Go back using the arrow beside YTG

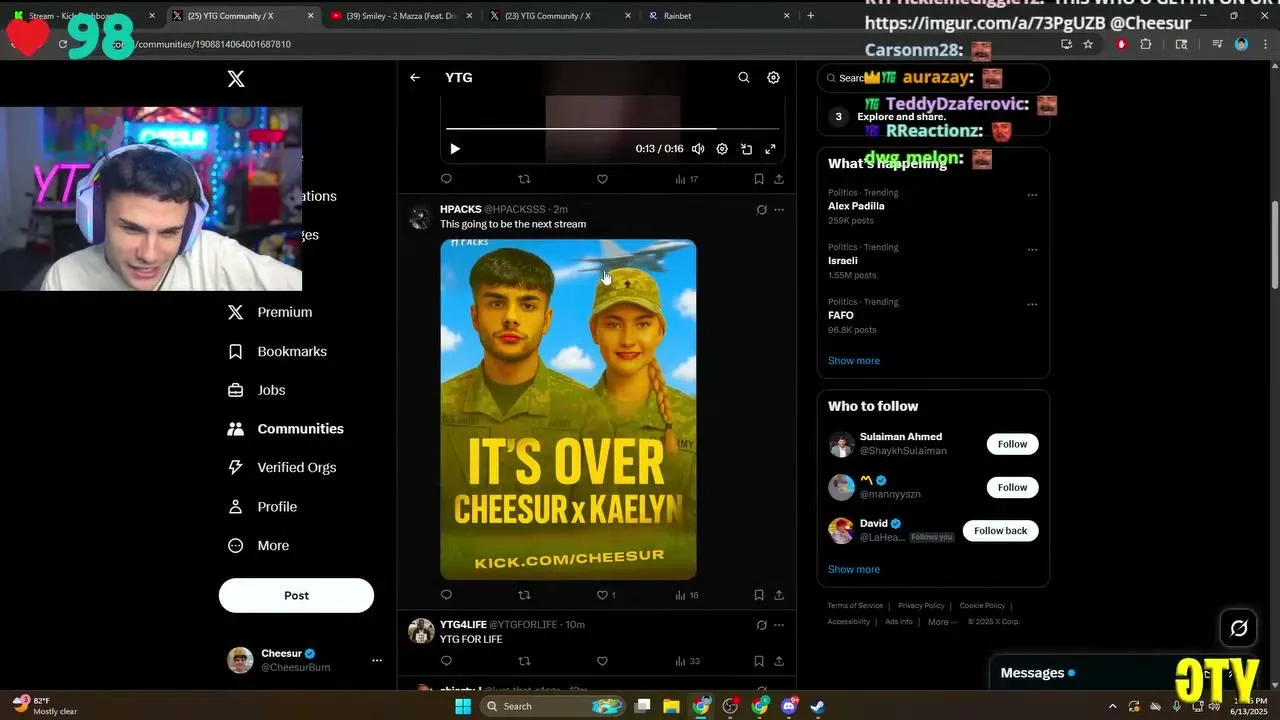(415, 77)
